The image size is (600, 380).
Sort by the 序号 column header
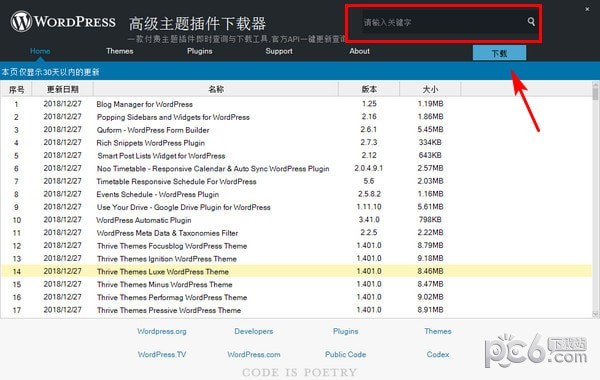(16, 89)
